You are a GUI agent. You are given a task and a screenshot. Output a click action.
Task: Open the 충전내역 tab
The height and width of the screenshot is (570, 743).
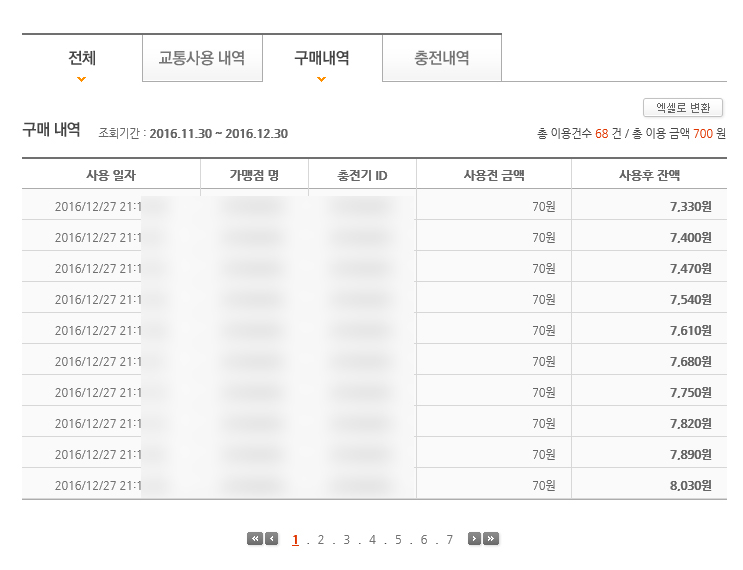[x=442, y=58]
